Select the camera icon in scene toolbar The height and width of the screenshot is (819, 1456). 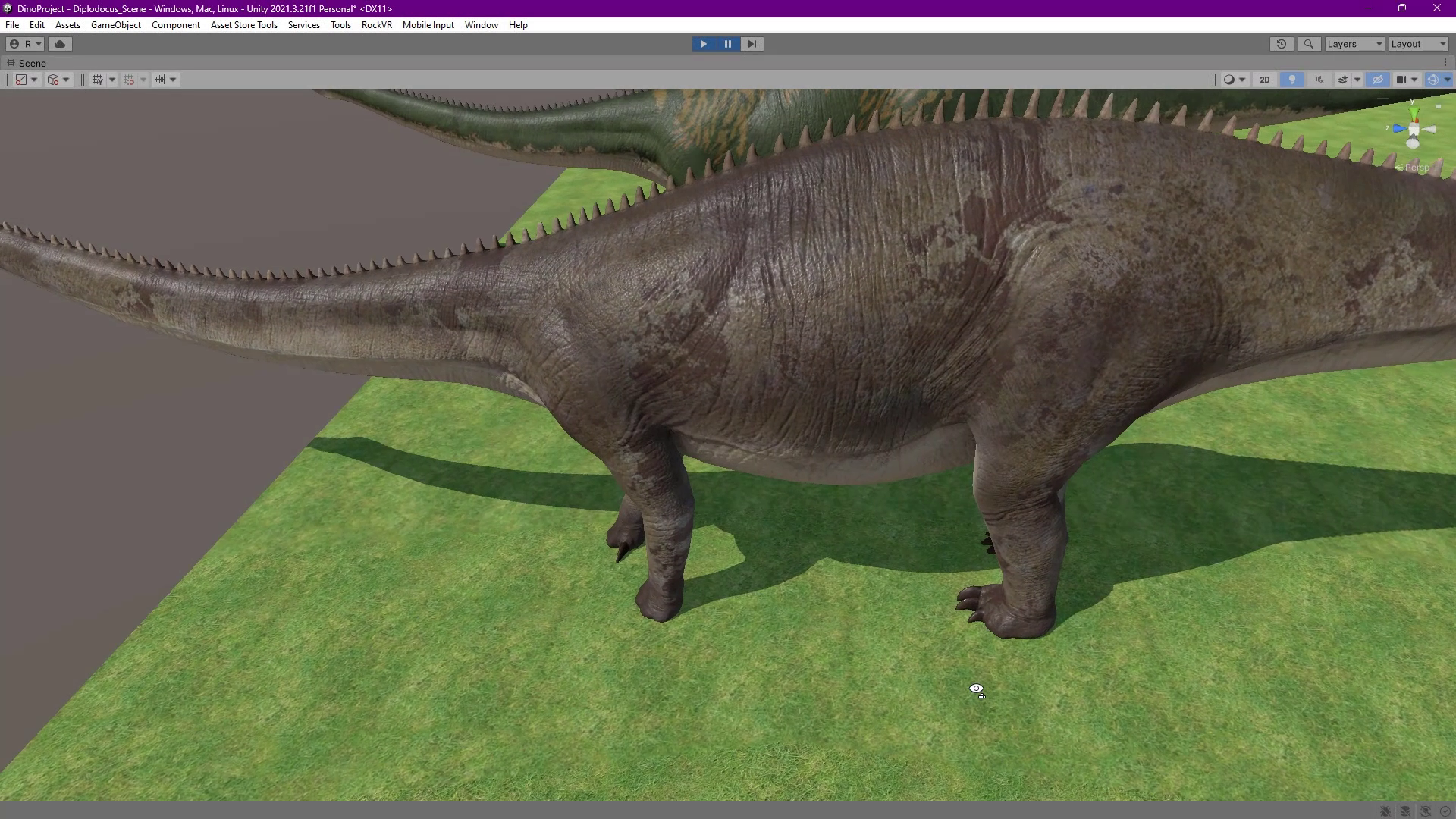tap(1401, 80)
